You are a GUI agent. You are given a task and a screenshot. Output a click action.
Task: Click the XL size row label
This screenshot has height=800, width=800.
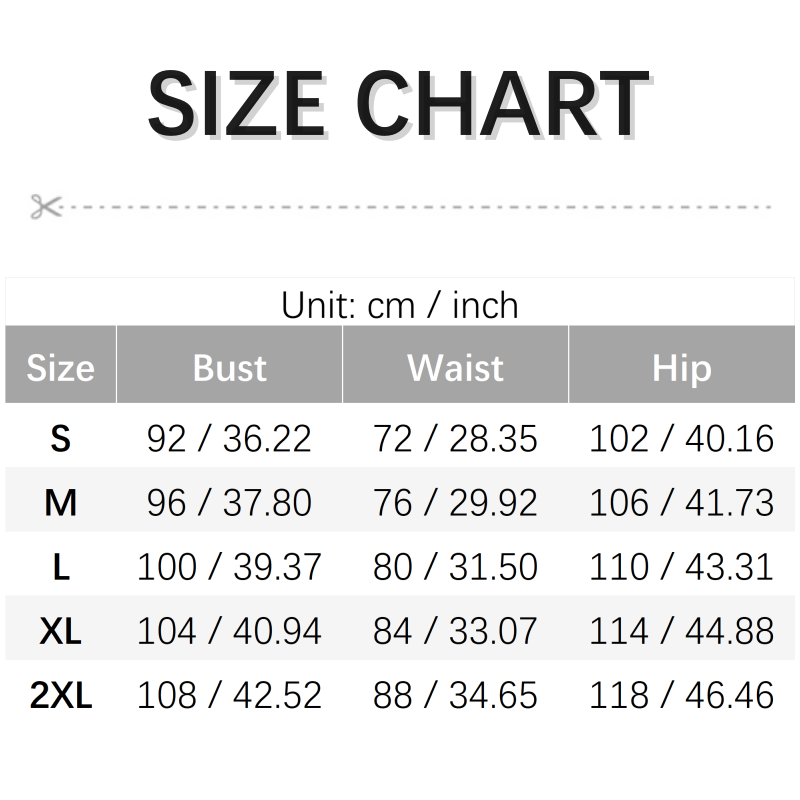tap(60, 631)
